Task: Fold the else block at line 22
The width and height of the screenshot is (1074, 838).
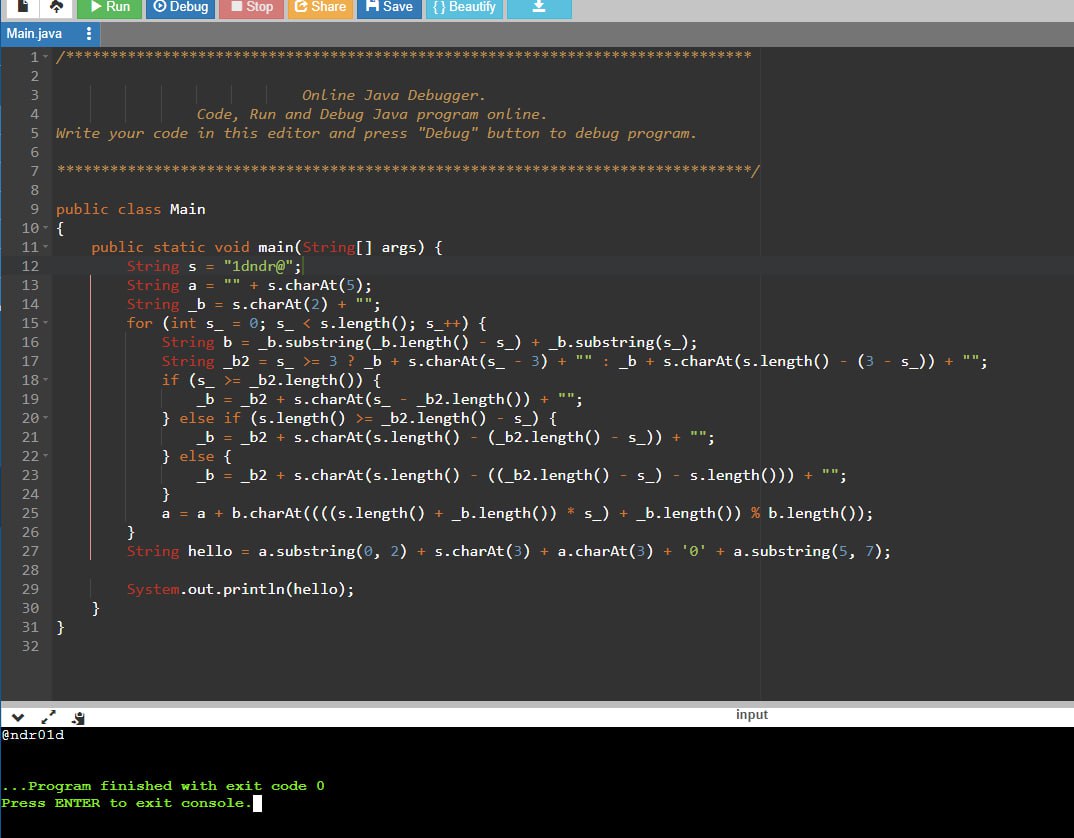Action: coord(46,456)
